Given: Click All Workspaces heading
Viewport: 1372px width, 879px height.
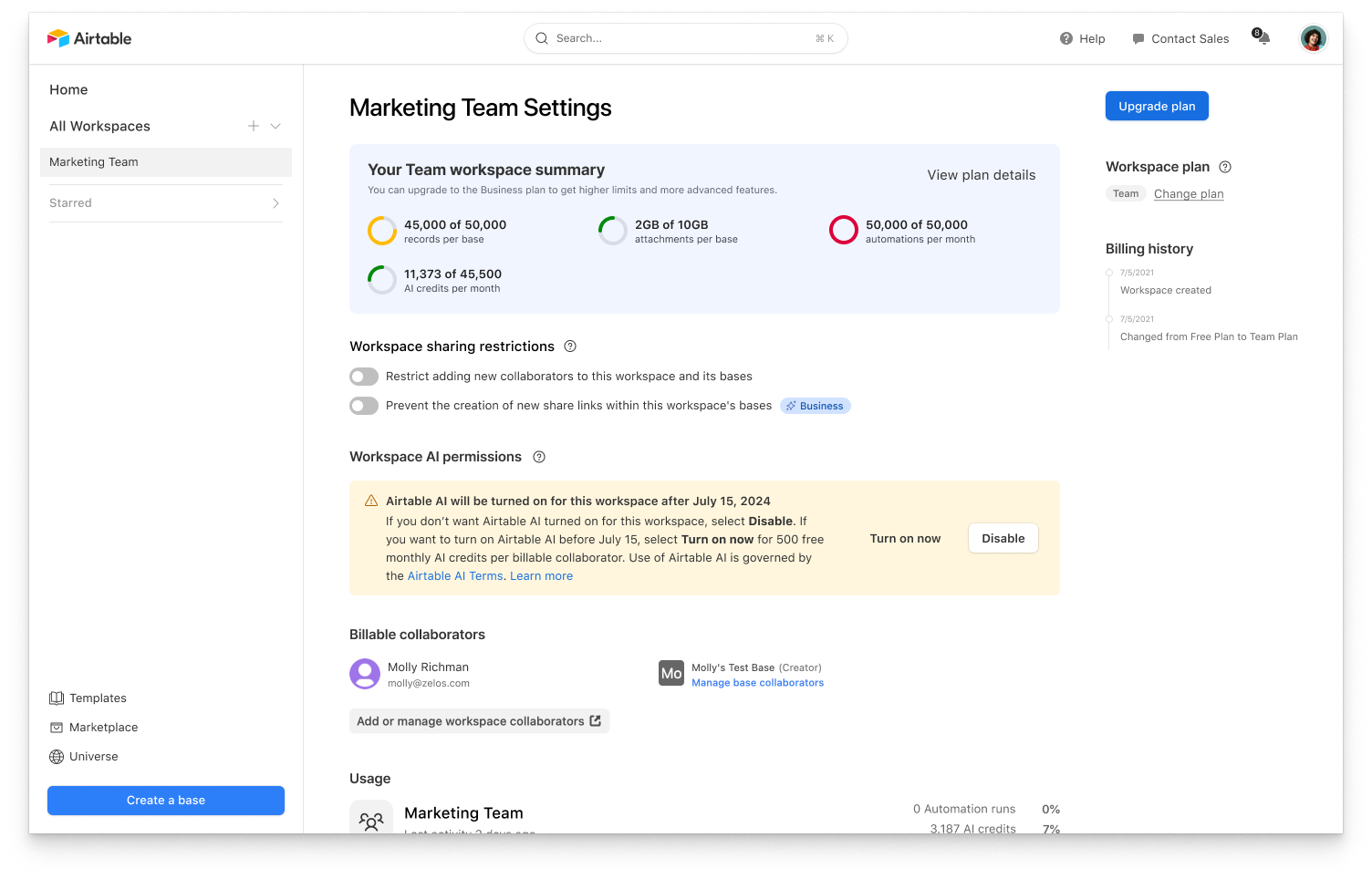Looking at the screenshot, I should pyautogui.click(x=99, y=126).
